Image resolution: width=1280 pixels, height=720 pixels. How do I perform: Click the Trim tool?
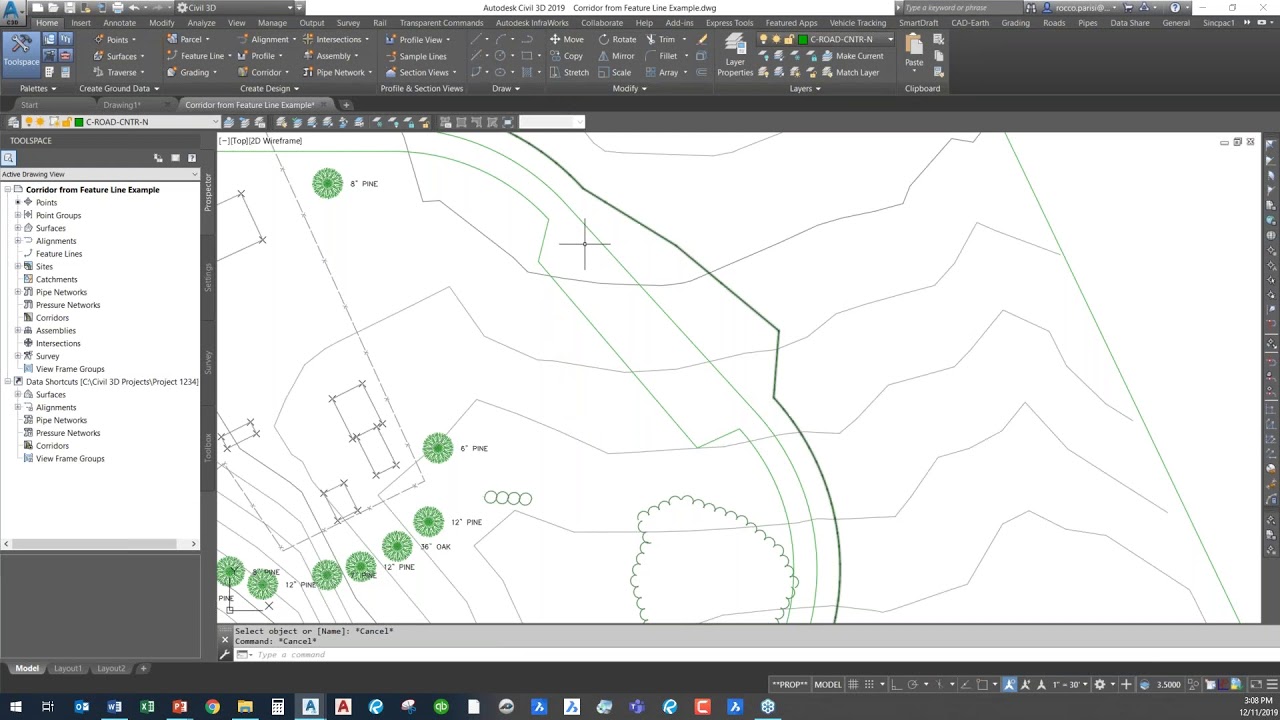click(x=660, y=39)
